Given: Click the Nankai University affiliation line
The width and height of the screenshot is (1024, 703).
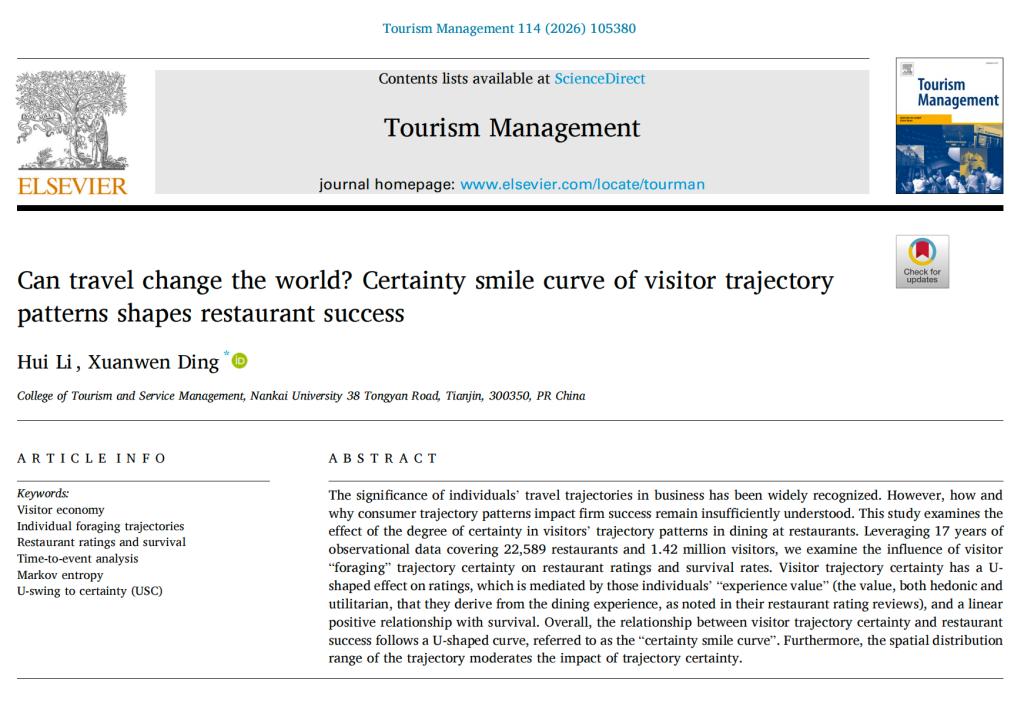Looking at the screenshot, I should (x=301, y=396).
